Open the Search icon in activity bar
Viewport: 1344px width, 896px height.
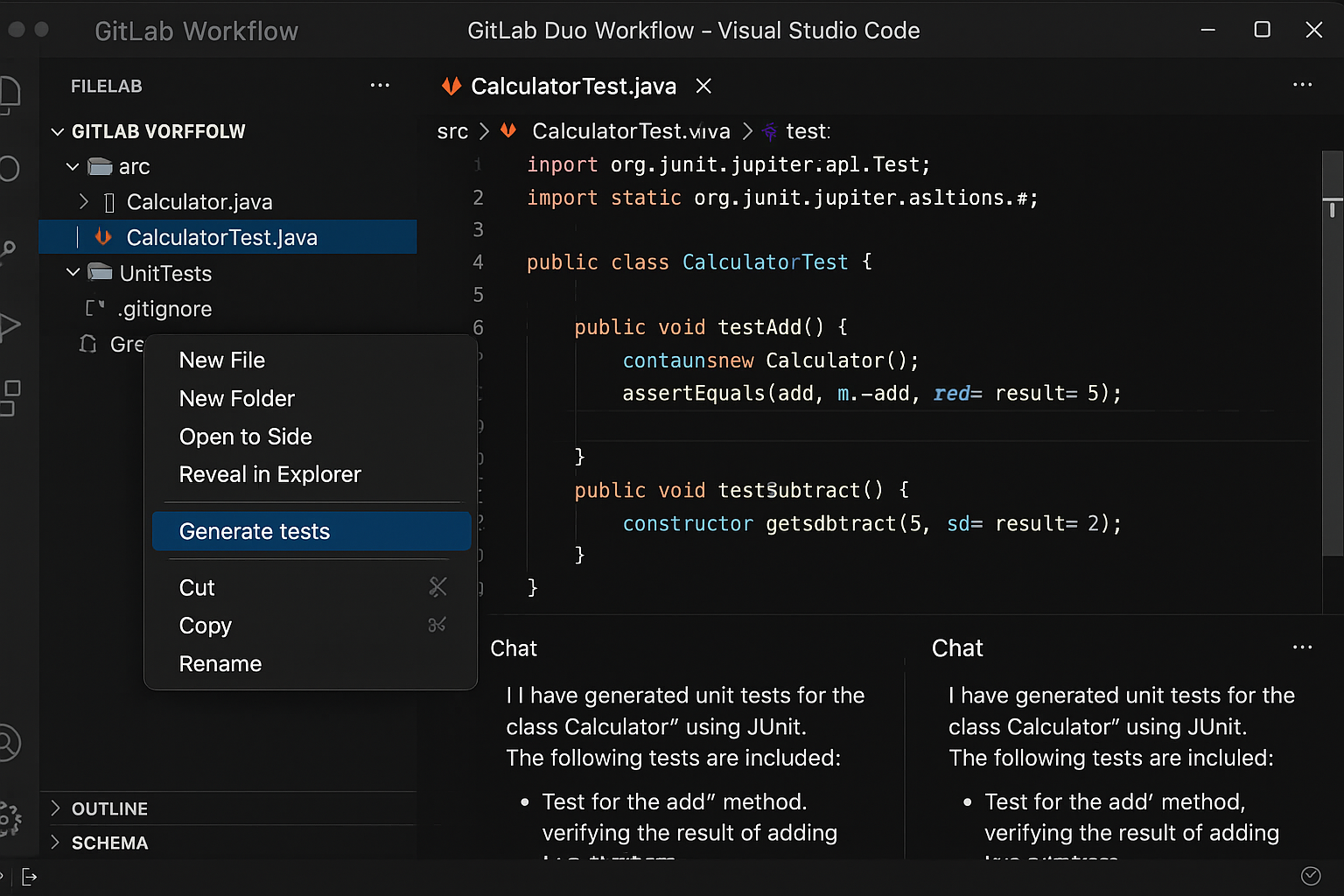point(10,168)
